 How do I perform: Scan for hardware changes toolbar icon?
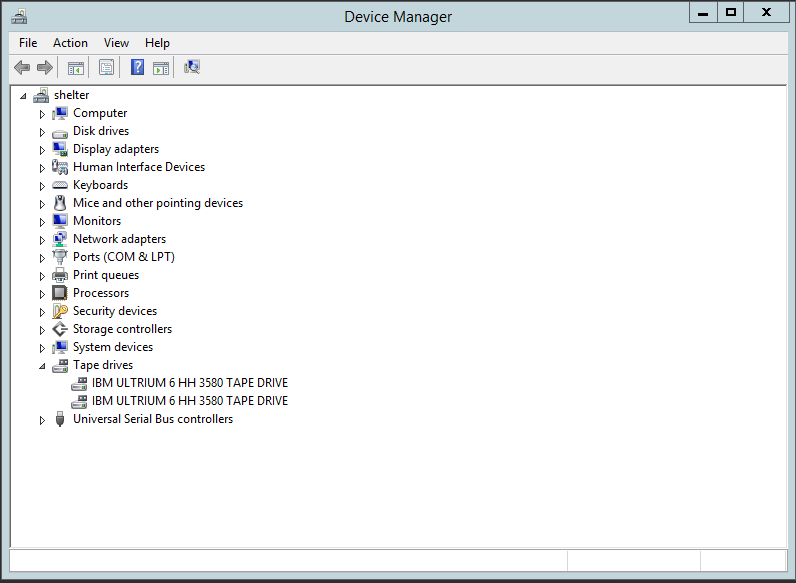pos(192,67)
